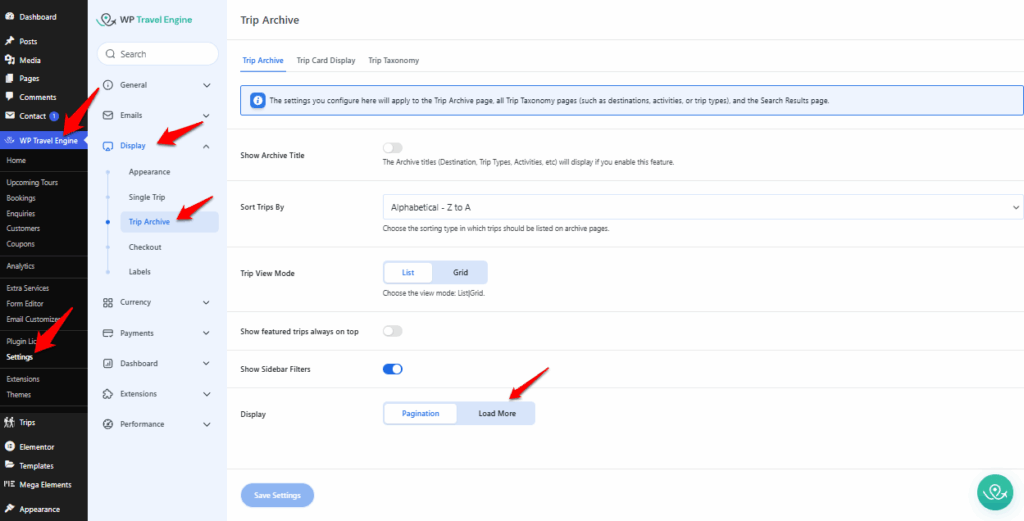Choose Grid view mode

point(460,272)
